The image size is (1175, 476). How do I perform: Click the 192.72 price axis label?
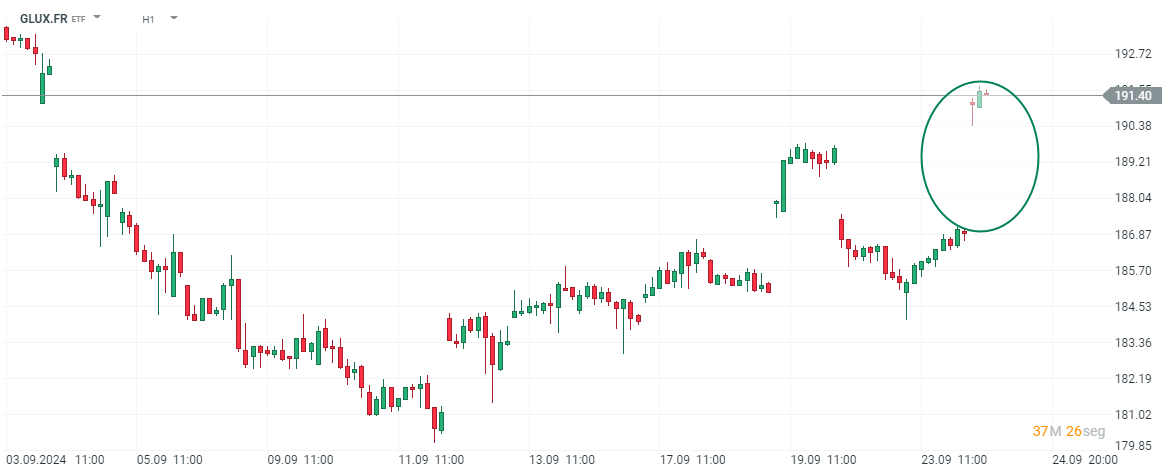click(1133, 53)
